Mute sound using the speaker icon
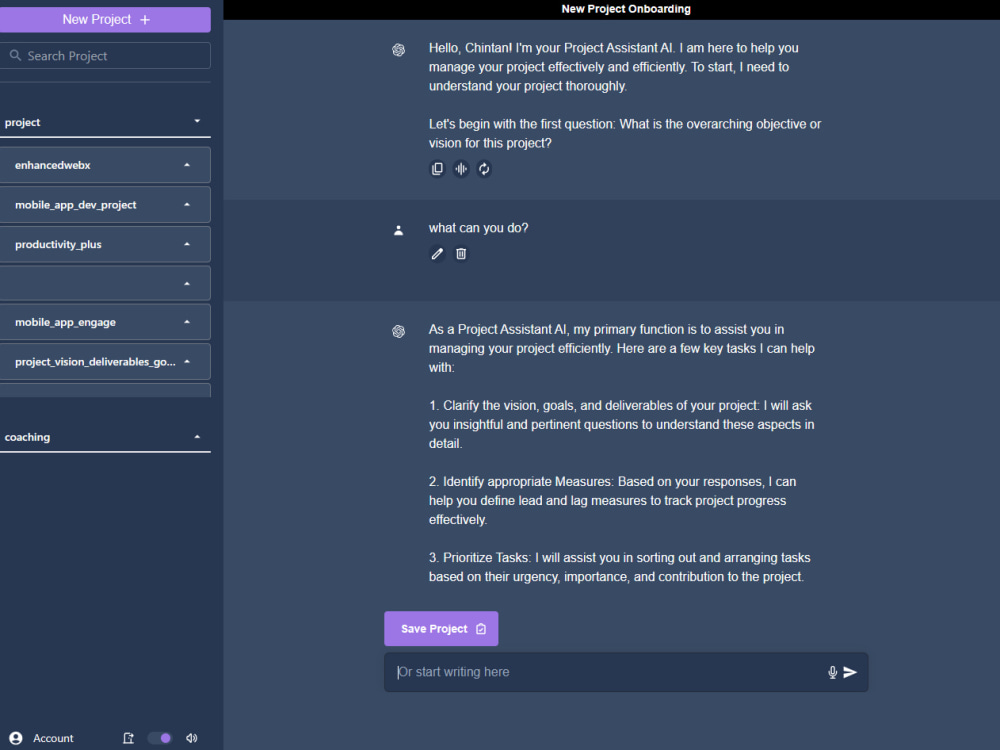The width and height of the screenshot is (1000, 750). tap(191, 738)
